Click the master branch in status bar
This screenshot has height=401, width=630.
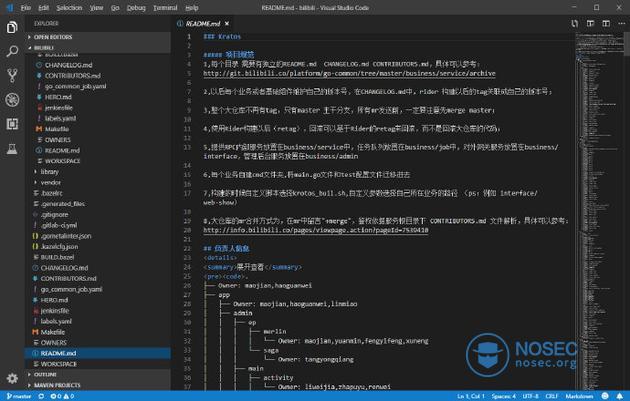pos(20,395)
